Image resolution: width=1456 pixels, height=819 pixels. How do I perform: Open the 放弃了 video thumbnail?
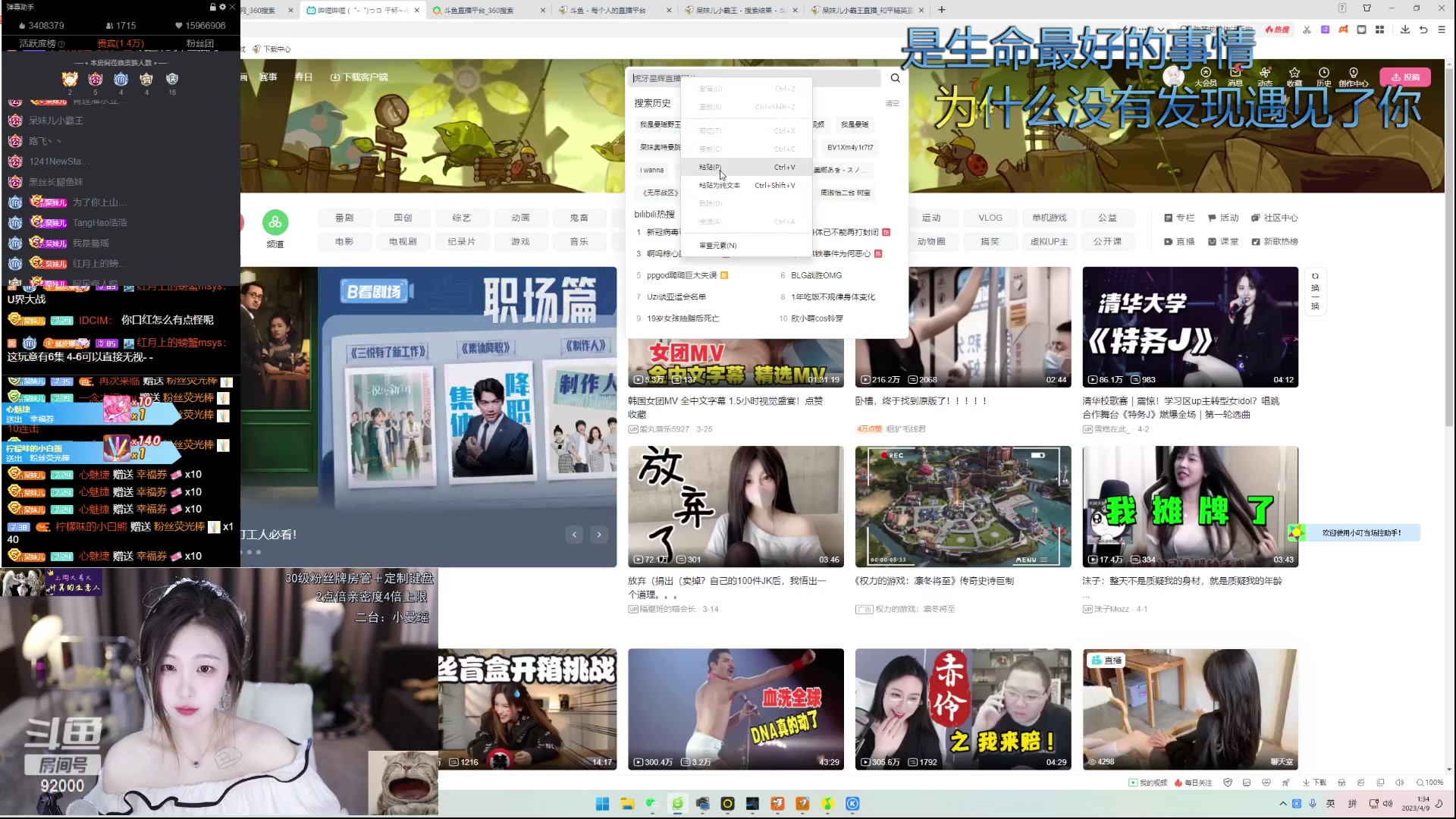(736, 506)
